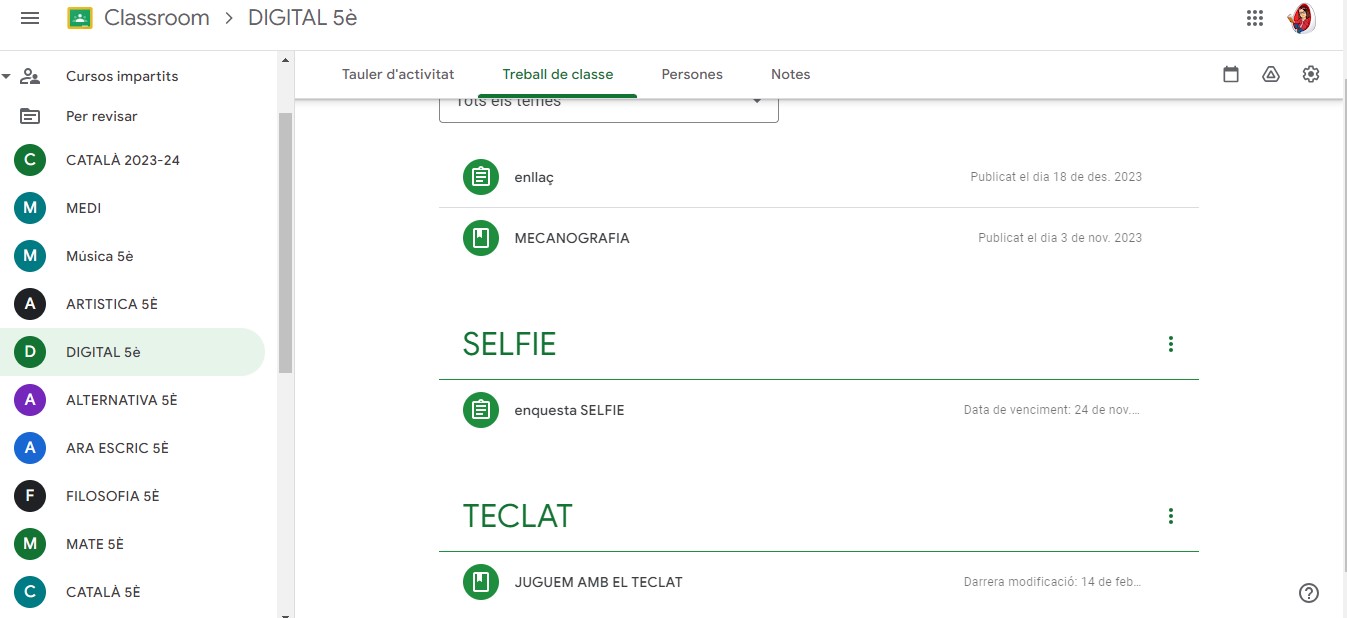Open class settings gear
The image size is (1347, 618).
[x=1311, y=74]
